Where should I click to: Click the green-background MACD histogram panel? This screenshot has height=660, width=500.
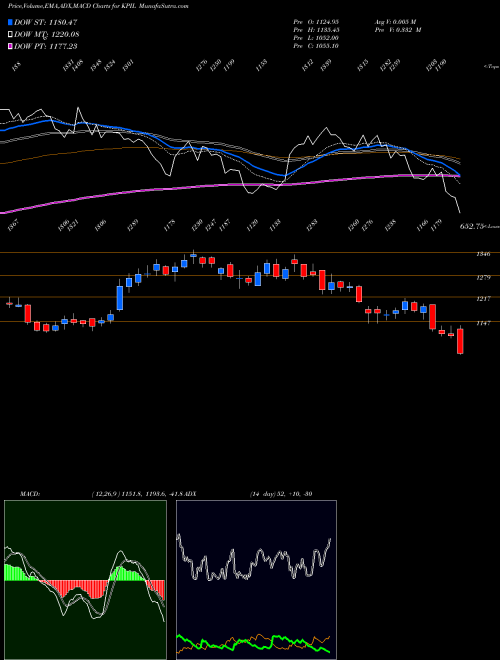[85, 580]
